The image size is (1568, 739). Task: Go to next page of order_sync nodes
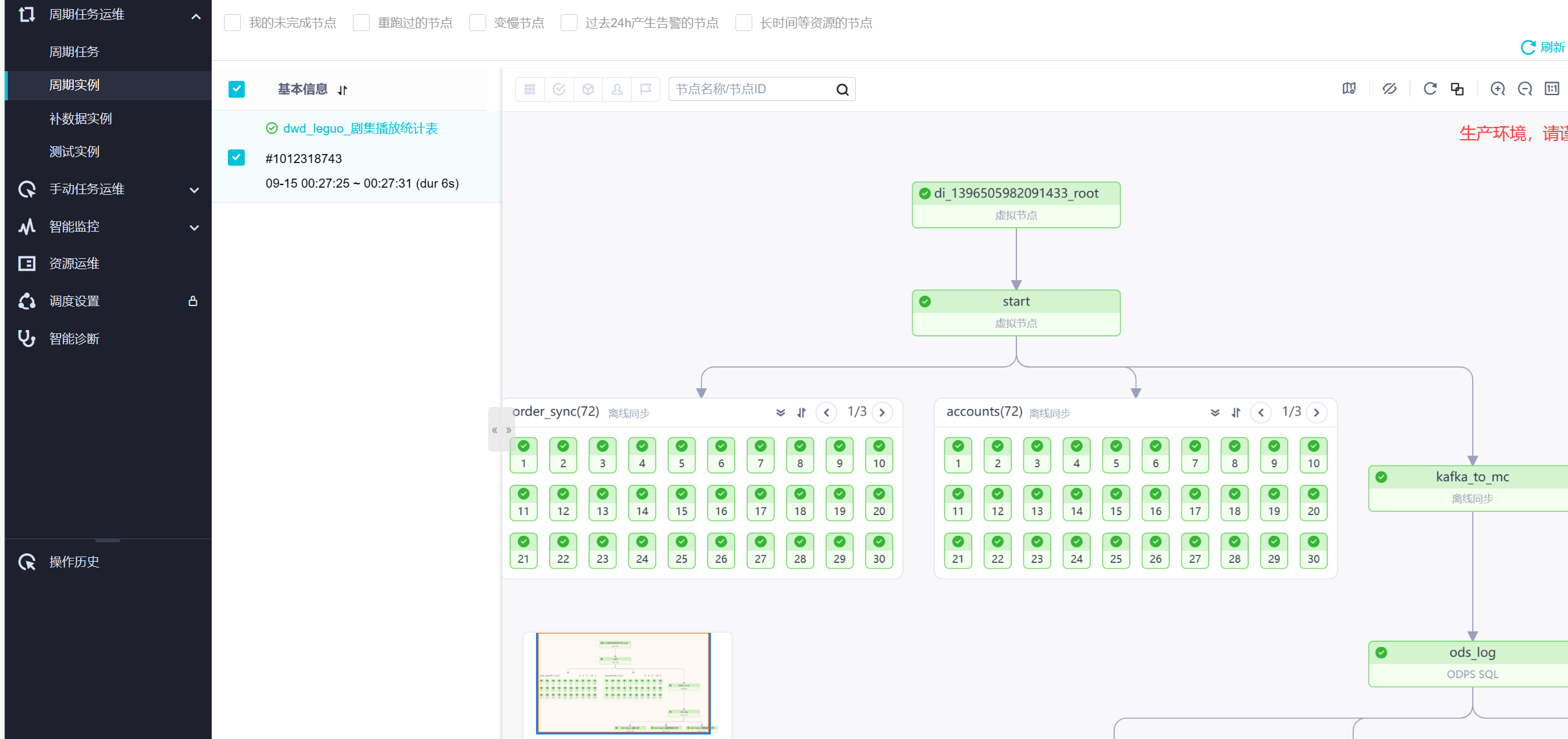click(x=882, y=412)
